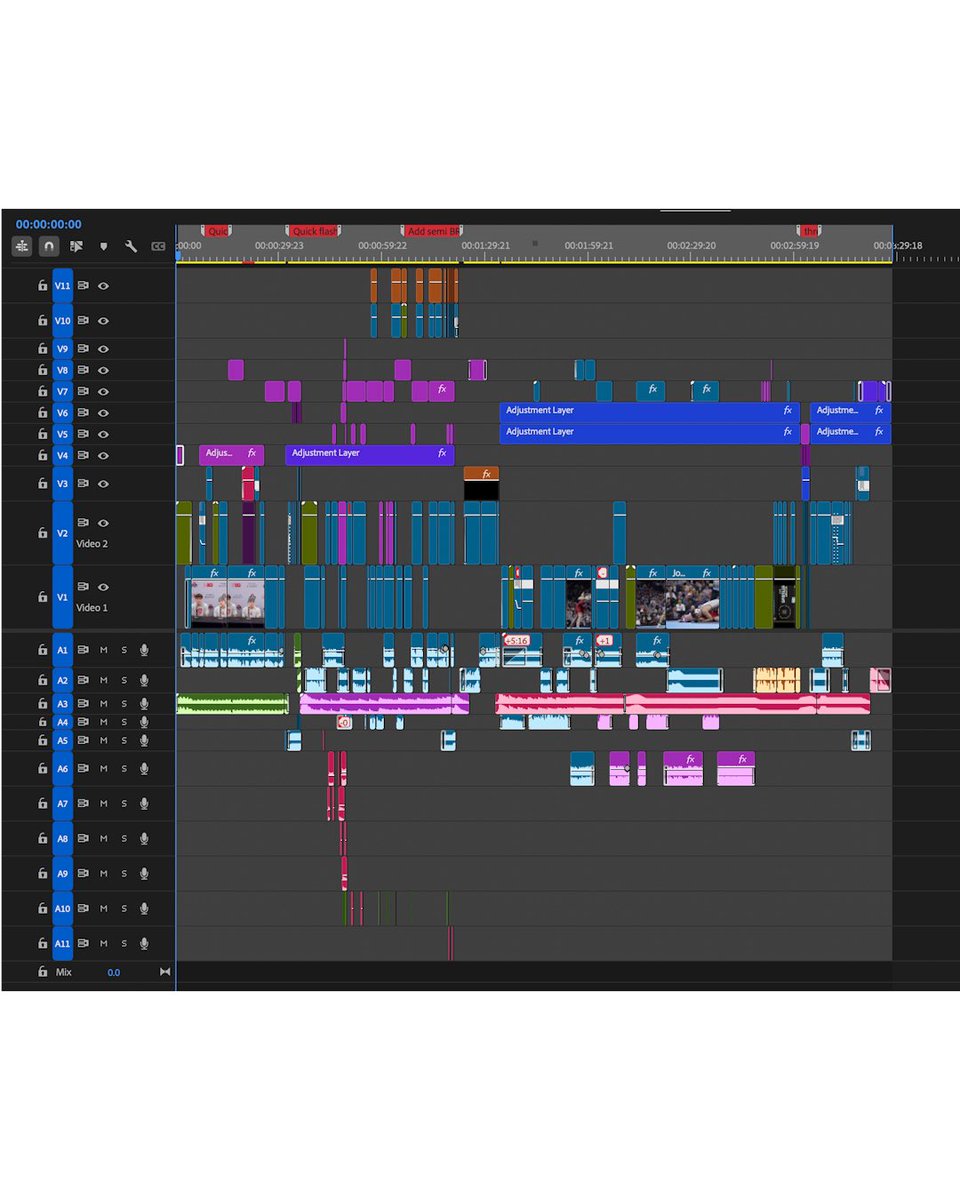Viewport: 960px width, 1200px height.
Task: Hide track V9 with eye icon
Action: pos(103,349)
